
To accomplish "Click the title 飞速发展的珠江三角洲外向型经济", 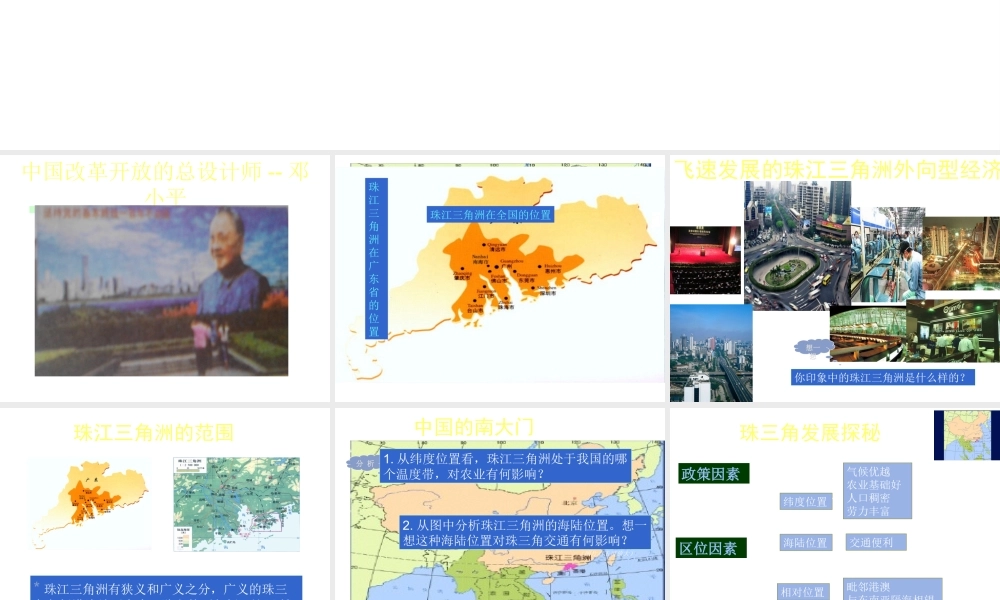I will coord(837,170).
